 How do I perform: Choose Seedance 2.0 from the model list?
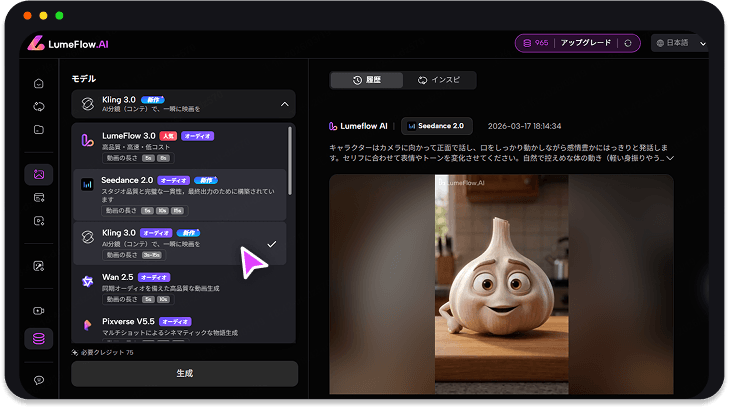[x=179, y=195]
